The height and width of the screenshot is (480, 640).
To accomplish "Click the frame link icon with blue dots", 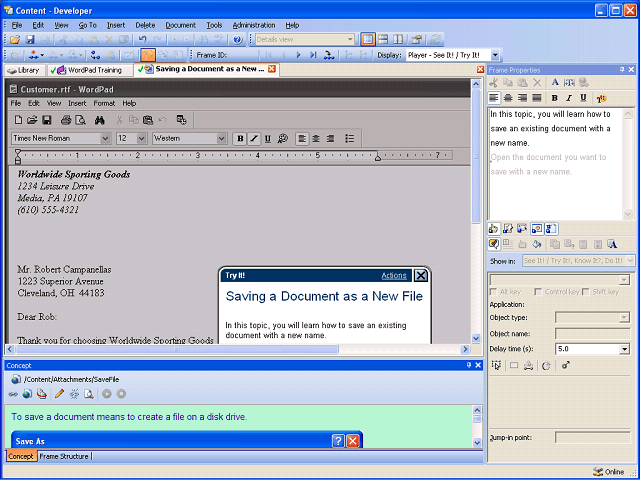I will tap(96, 55).
